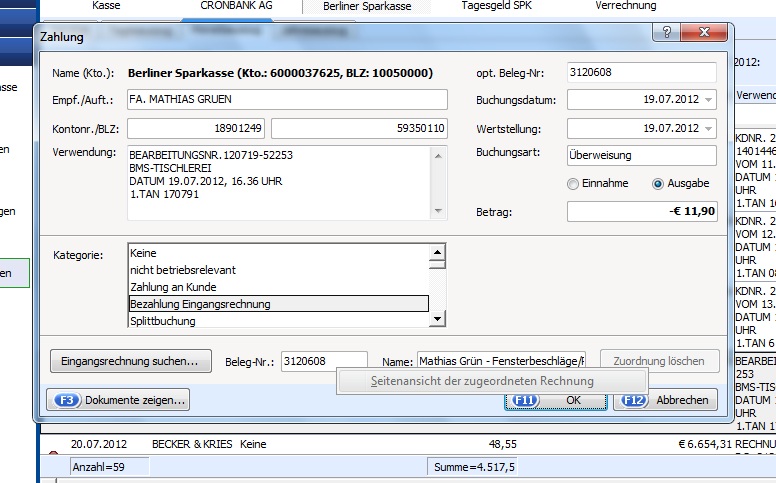Click Kategorie list scroll up arrow
This screenshot has width=776, height=483.
click(x=437, y=252)
